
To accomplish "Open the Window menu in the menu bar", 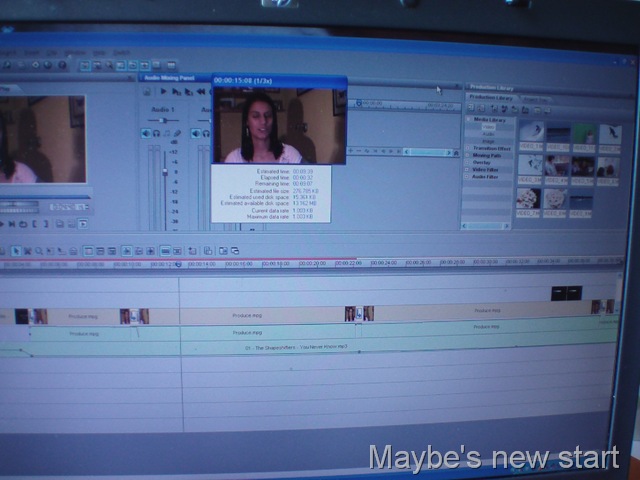I will (75, 53).
